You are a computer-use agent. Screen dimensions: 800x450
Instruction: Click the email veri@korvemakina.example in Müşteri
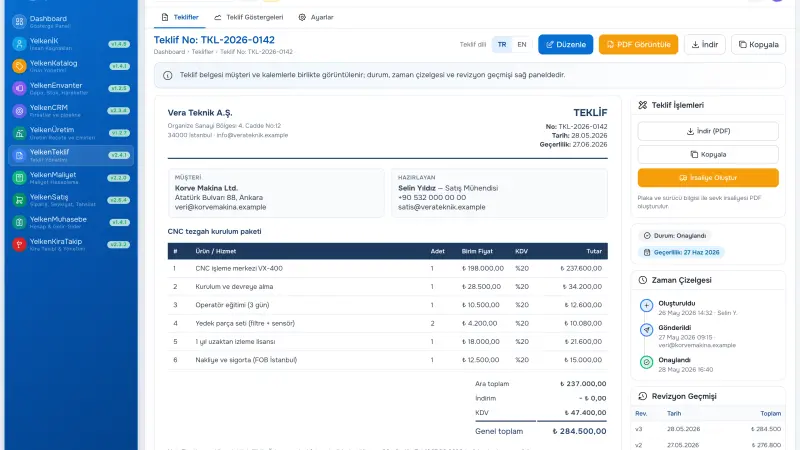(220, 207)
